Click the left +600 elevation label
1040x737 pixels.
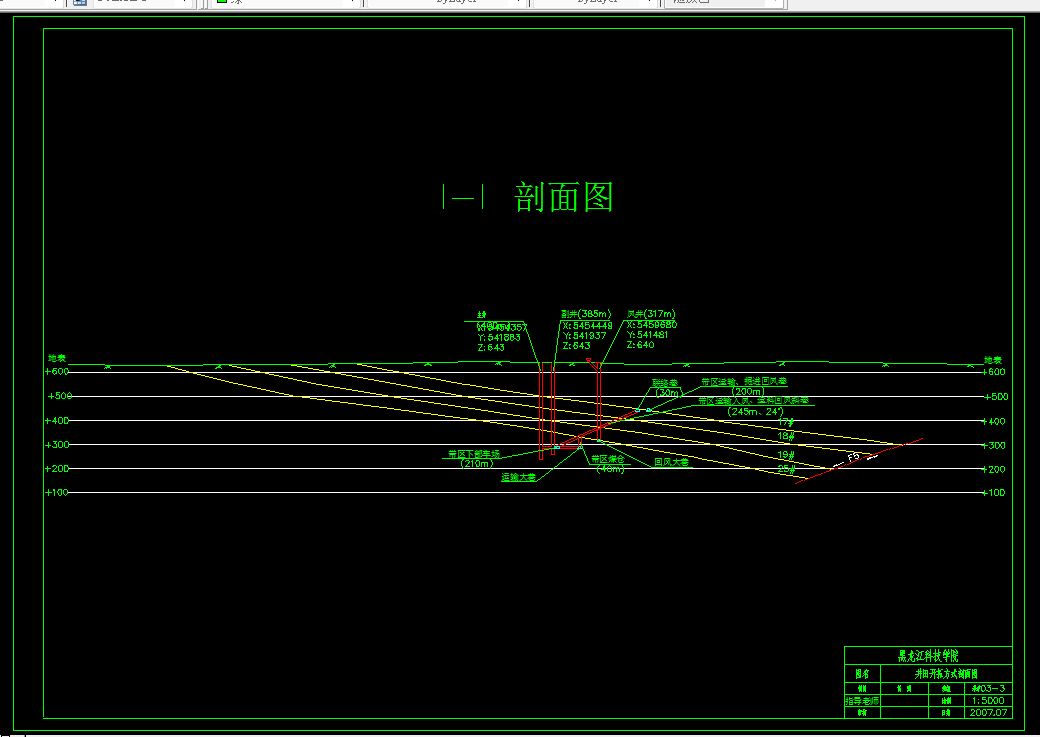[57, 371]
